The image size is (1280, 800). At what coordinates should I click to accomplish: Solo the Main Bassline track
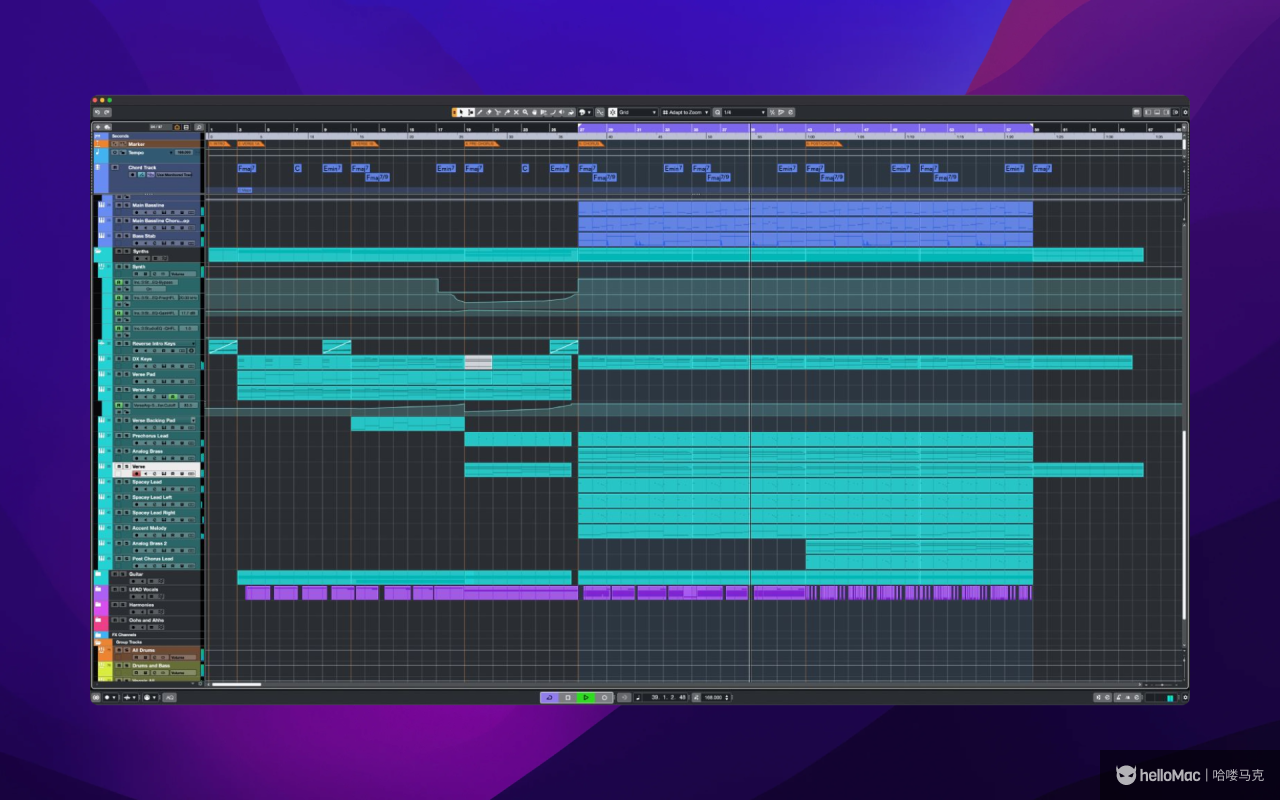pyautogui.click(x=127, y=205)
